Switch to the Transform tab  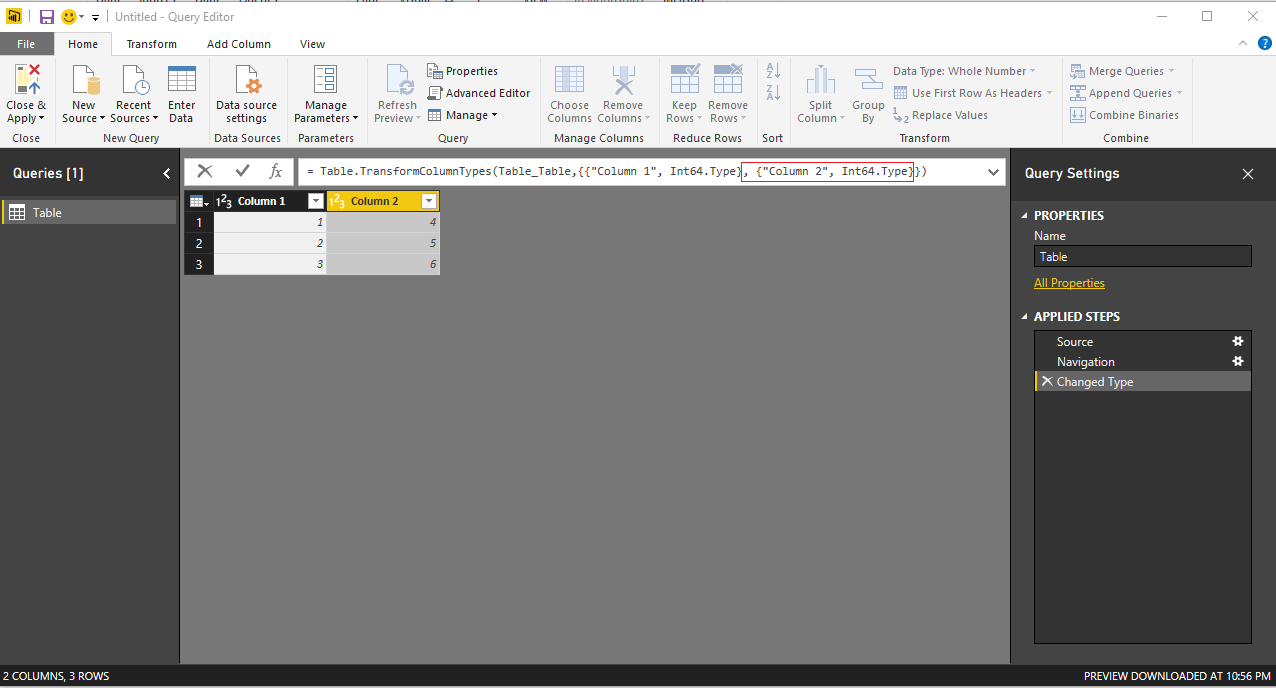(151, 44)
